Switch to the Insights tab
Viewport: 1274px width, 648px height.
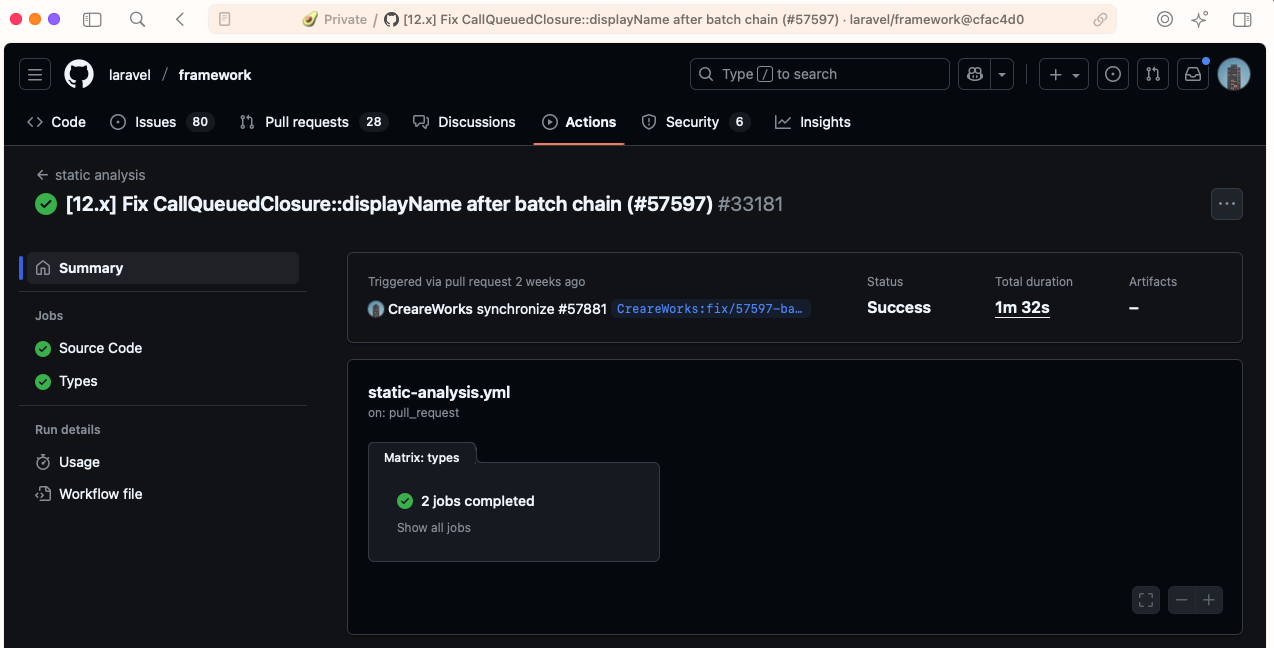[813, 122]
